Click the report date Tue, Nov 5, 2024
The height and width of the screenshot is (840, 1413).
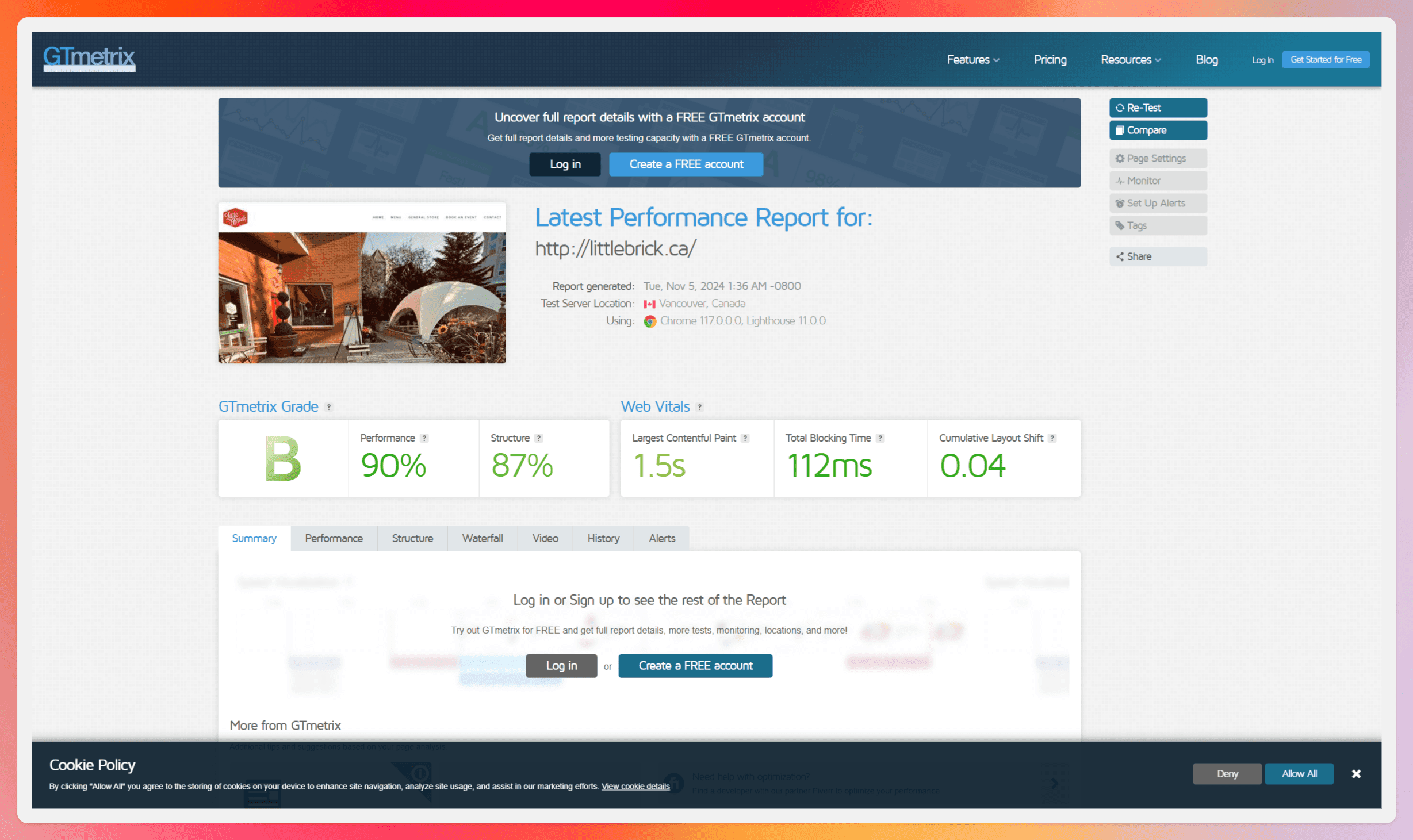(x=722, y=286)
